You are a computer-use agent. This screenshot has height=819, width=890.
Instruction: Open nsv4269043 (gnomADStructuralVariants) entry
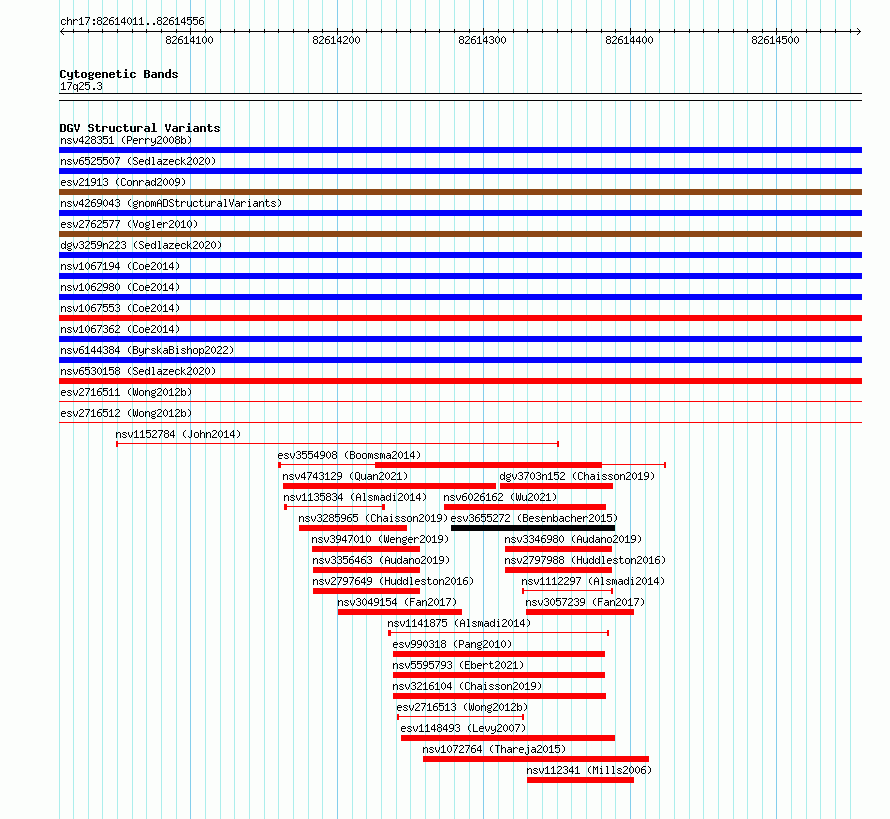click(x=171, y=203)
